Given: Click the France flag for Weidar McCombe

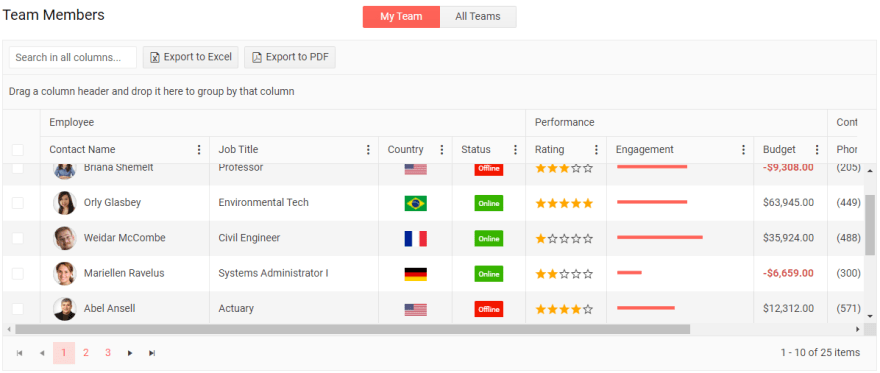Looking at the screenshot, I should 415,238.
